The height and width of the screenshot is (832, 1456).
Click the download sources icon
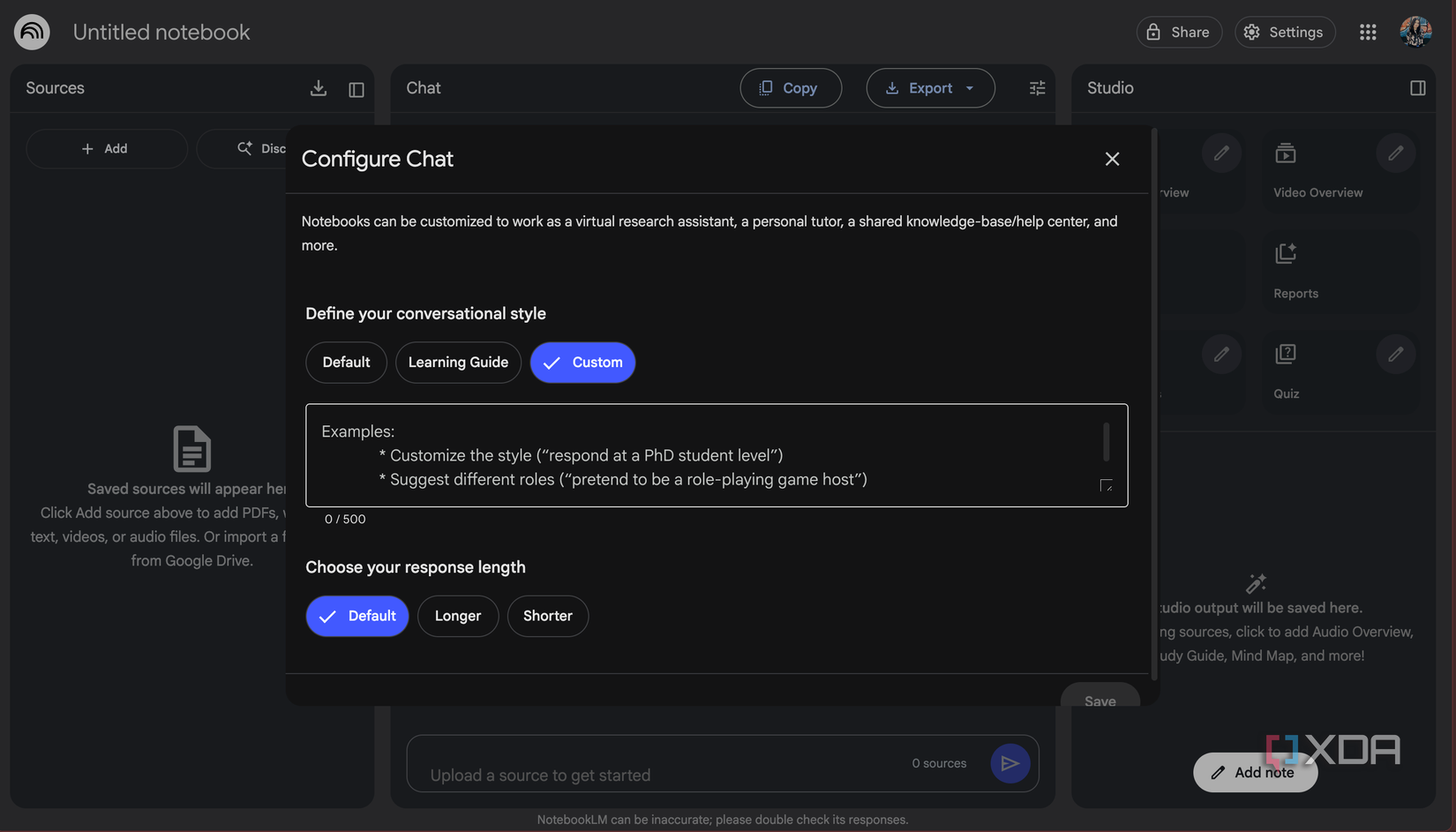(318, 88)
